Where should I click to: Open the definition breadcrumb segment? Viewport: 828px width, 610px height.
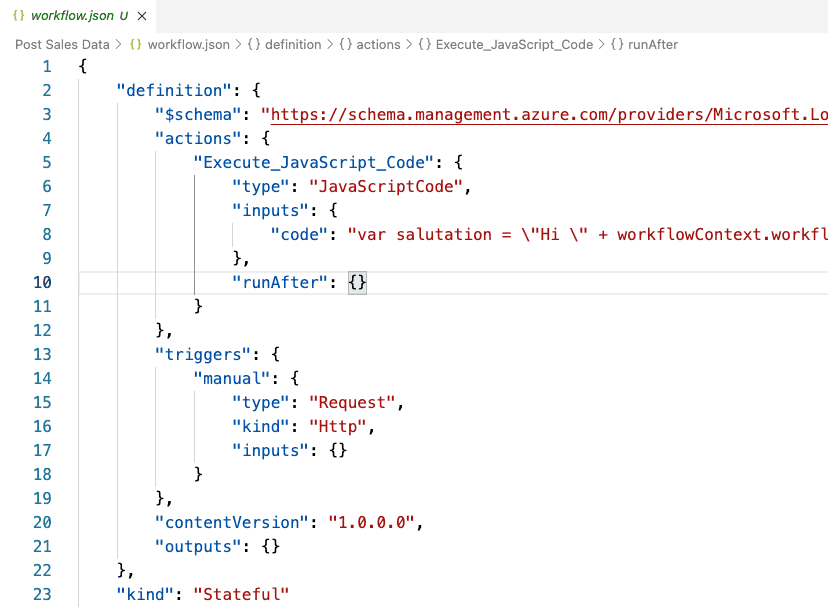(x=293, y=45)
